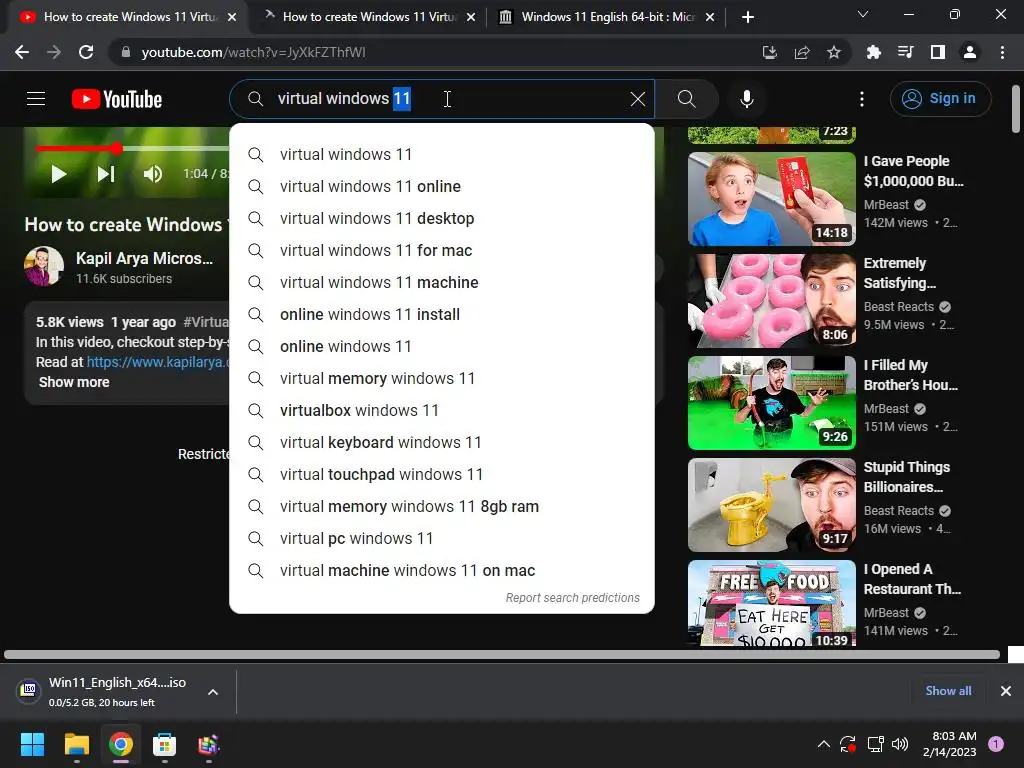
Task: Select suggestion 'virtual windows 11 machine'
Action: [x=441, y=282]
